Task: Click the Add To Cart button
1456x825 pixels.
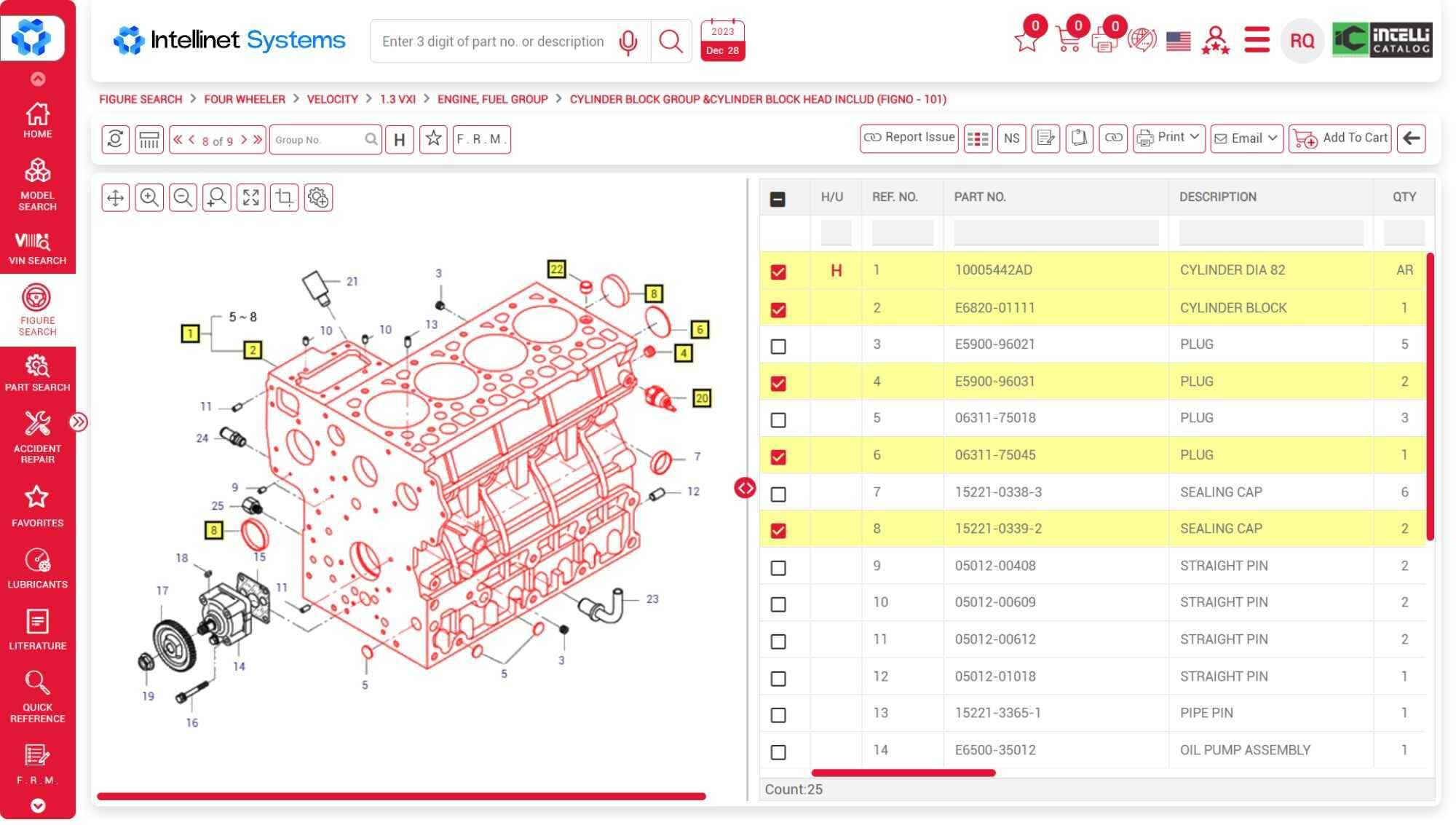Action: click(1342, 137)
